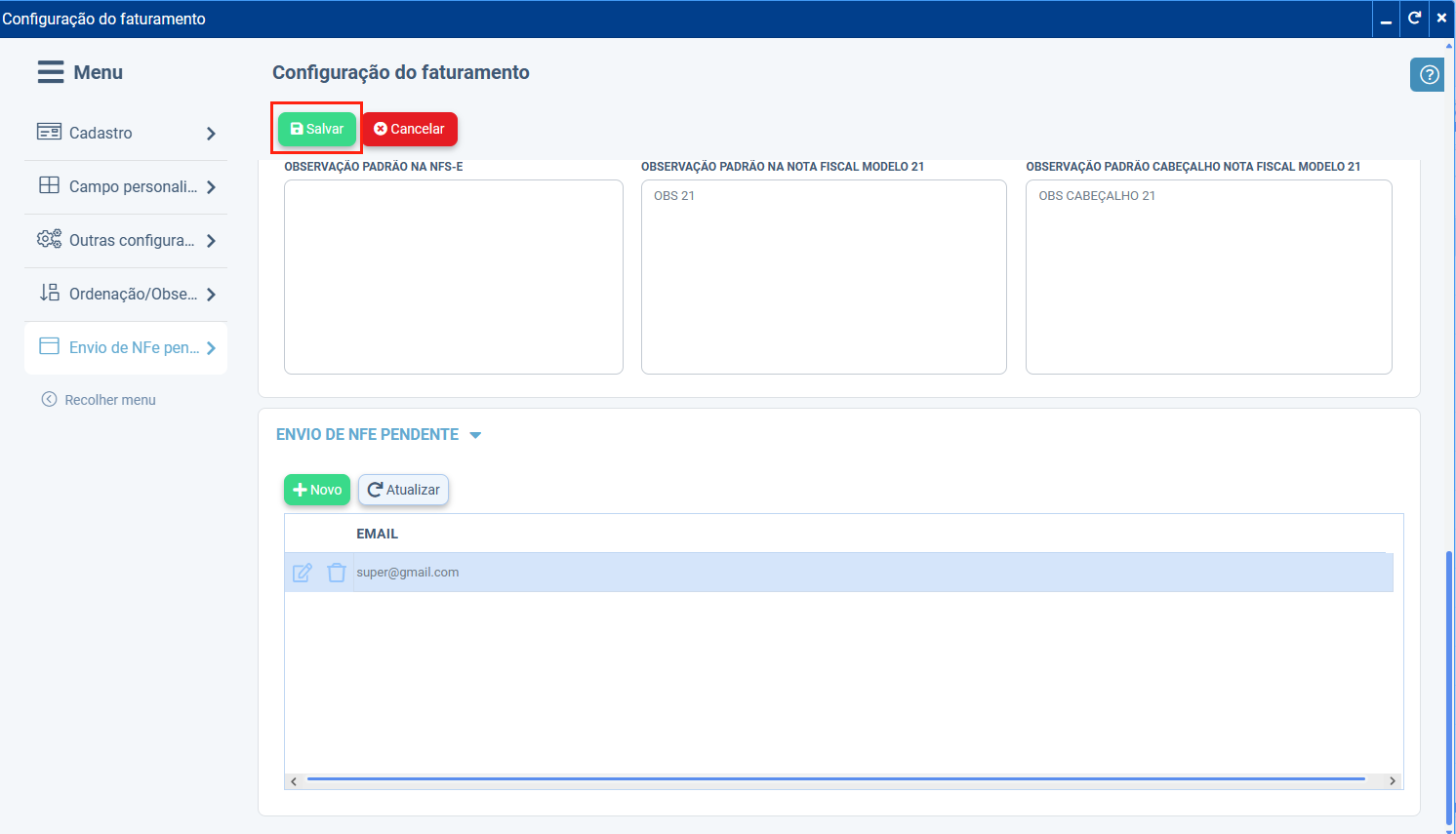Click the Cadastro sidebar icon
Screen dimensions: 1456x834
49,132
